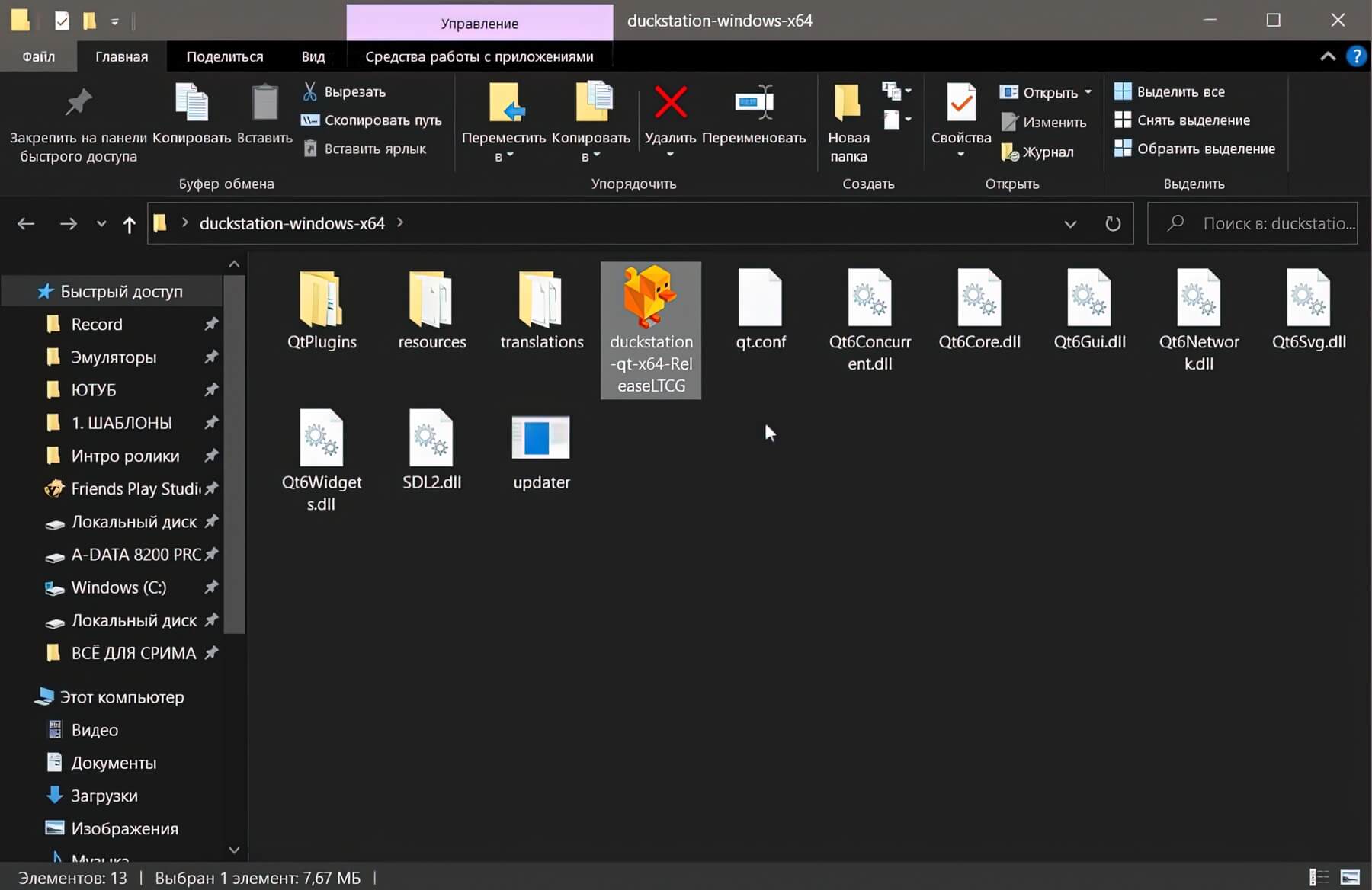
Task: Open Переместить в move menu
Action: (504, 122)
